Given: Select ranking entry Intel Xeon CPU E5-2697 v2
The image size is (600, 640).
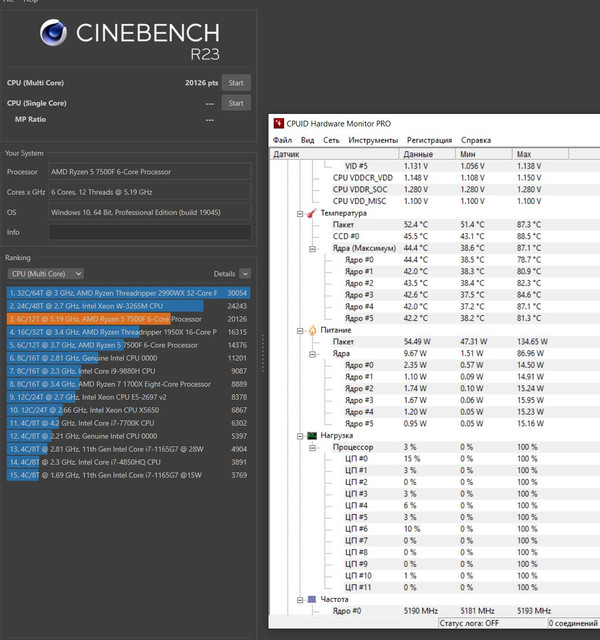Looking at the screenshot, I should [129, 397].
